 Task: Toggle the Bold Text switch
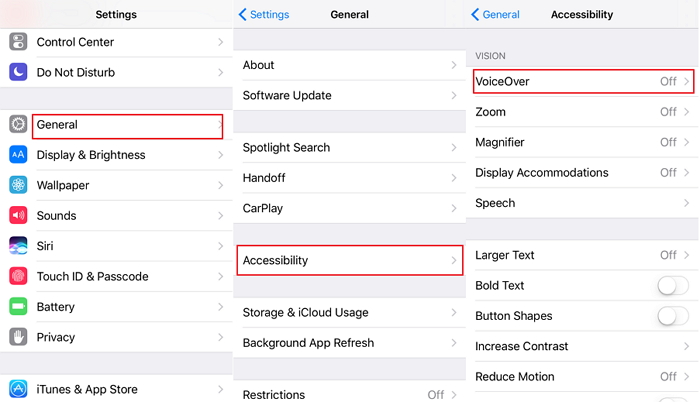point(672,286)
